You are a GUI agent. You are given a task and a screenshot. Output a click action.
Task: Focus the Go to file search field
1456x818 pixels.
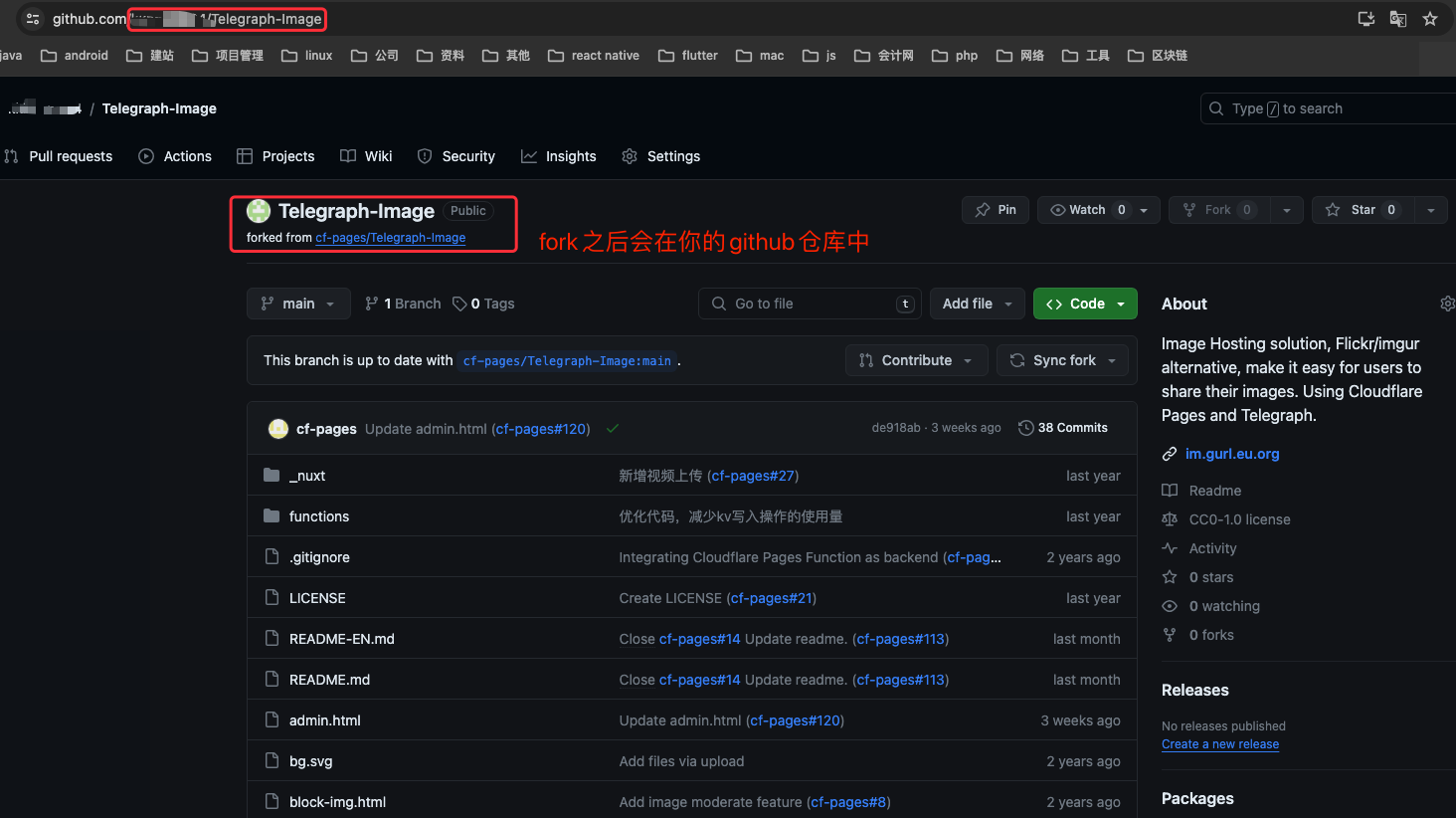(811, 304)
